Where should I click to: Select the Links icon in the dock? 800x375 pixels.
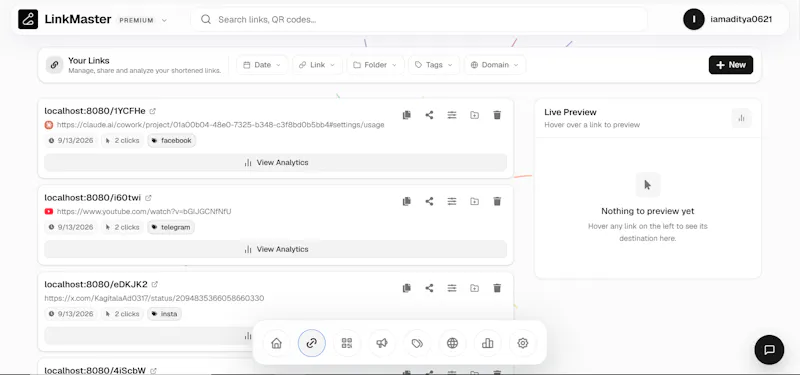pyautogui.click(x=311, y=343)
